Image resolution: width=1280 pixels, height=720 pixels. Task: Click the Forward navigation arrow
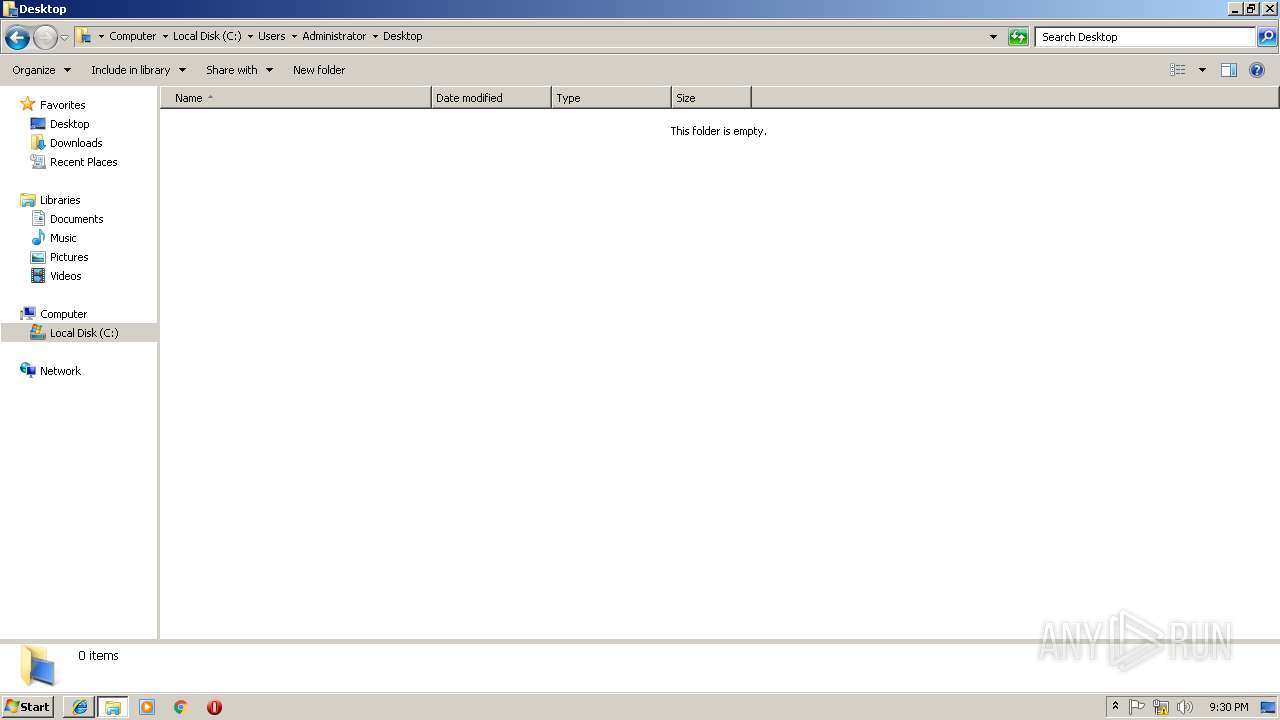coord(45,38)
